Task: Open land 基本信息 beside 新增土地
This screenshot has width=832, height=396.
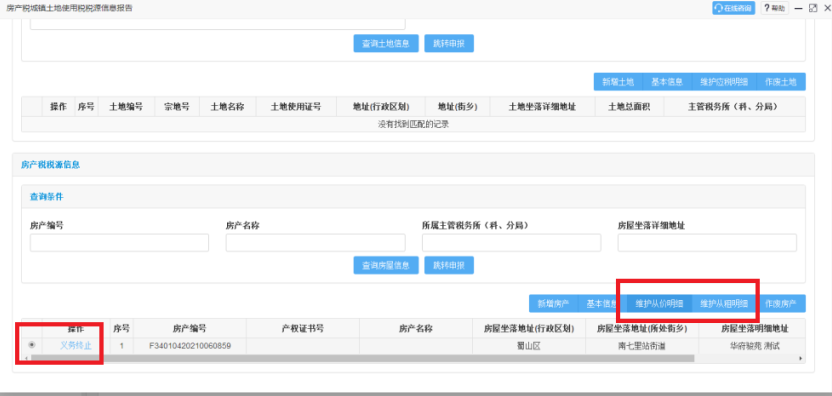Action: pos(667,82)
